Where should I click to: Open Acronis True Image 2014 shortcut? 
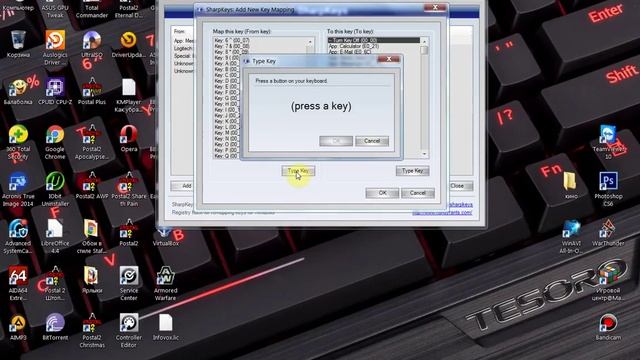click(x=18, y=182)
